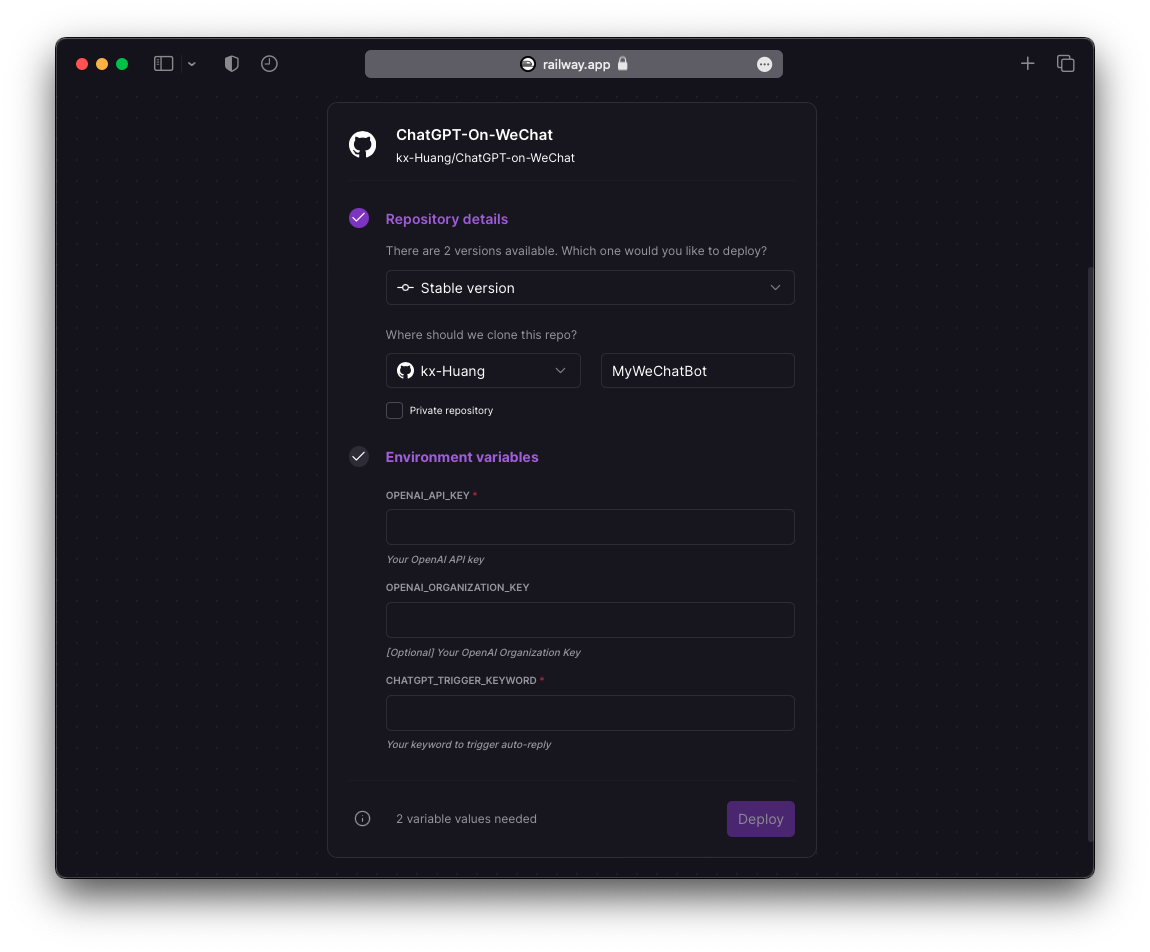Viewport: 1150px width, 952px height.
Task: Open the Stable version dropdown
Action: tap(590, 288)
